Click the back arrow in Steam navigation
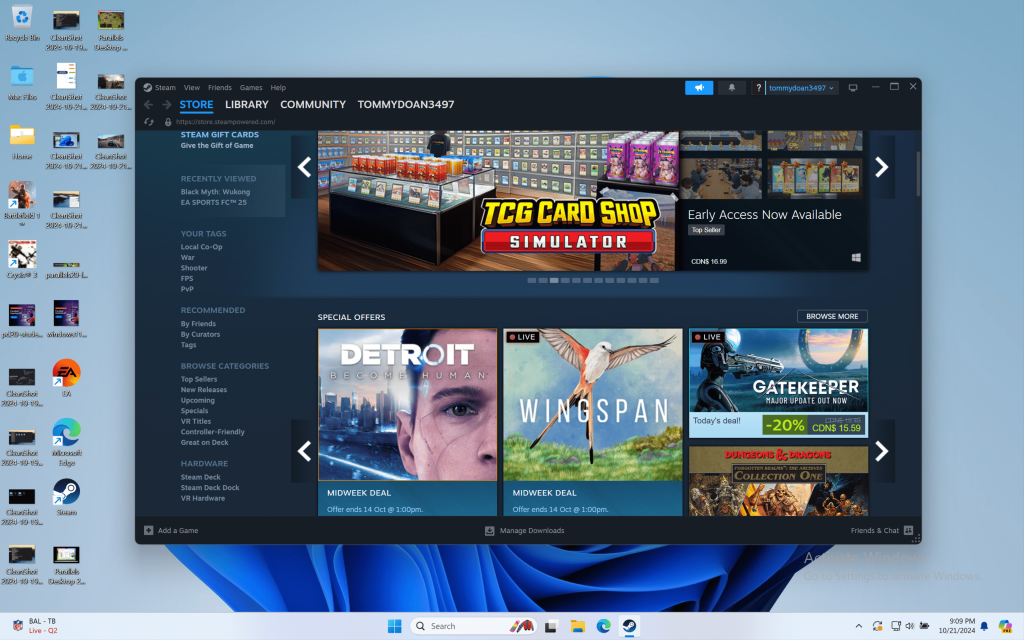Viewport: 1024px width, 640px height. (x=149, y=105)
